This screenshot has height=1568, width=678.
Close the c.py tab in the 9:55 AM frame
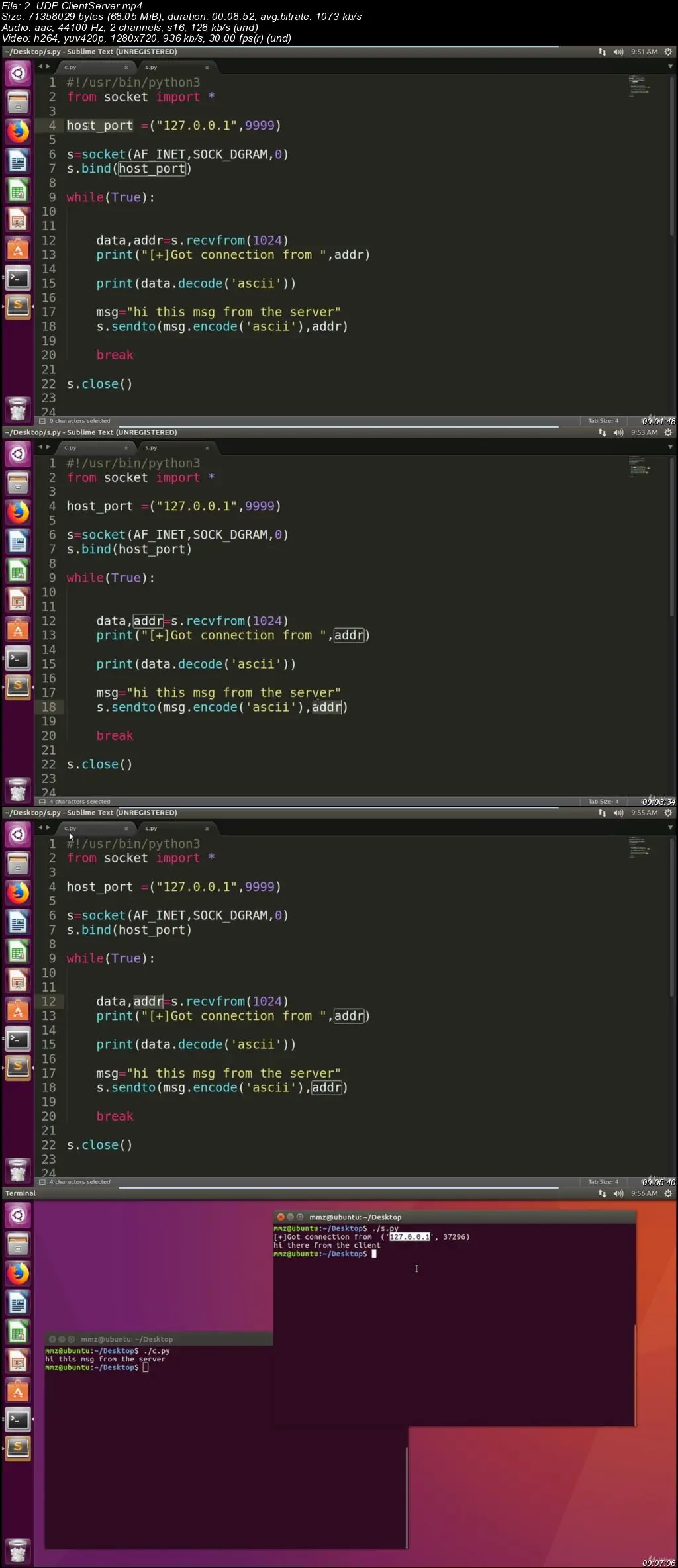[x=126, y=829]
